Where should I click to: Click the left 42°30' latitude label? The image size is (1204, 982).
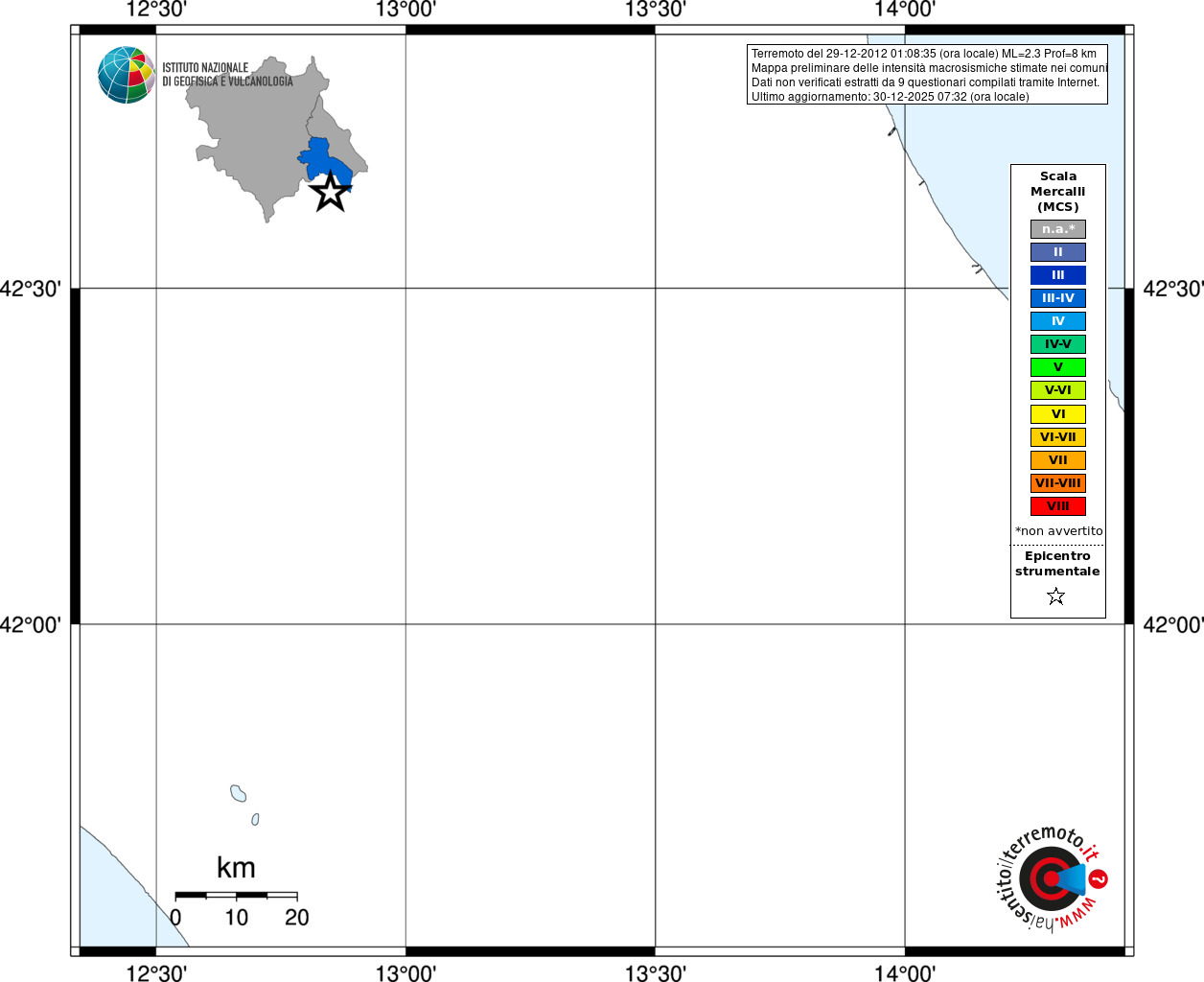[x=31, y=289]
